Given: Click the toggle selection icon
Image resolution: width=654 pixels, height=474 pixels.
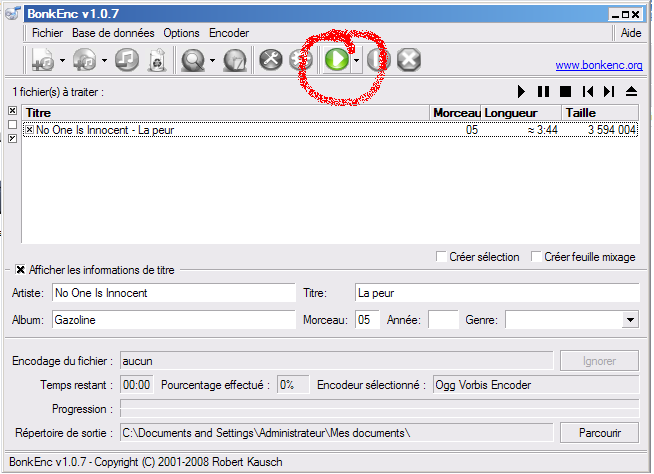Looking at the screenshot, I should pyautogui.click(x=13, y=138).
